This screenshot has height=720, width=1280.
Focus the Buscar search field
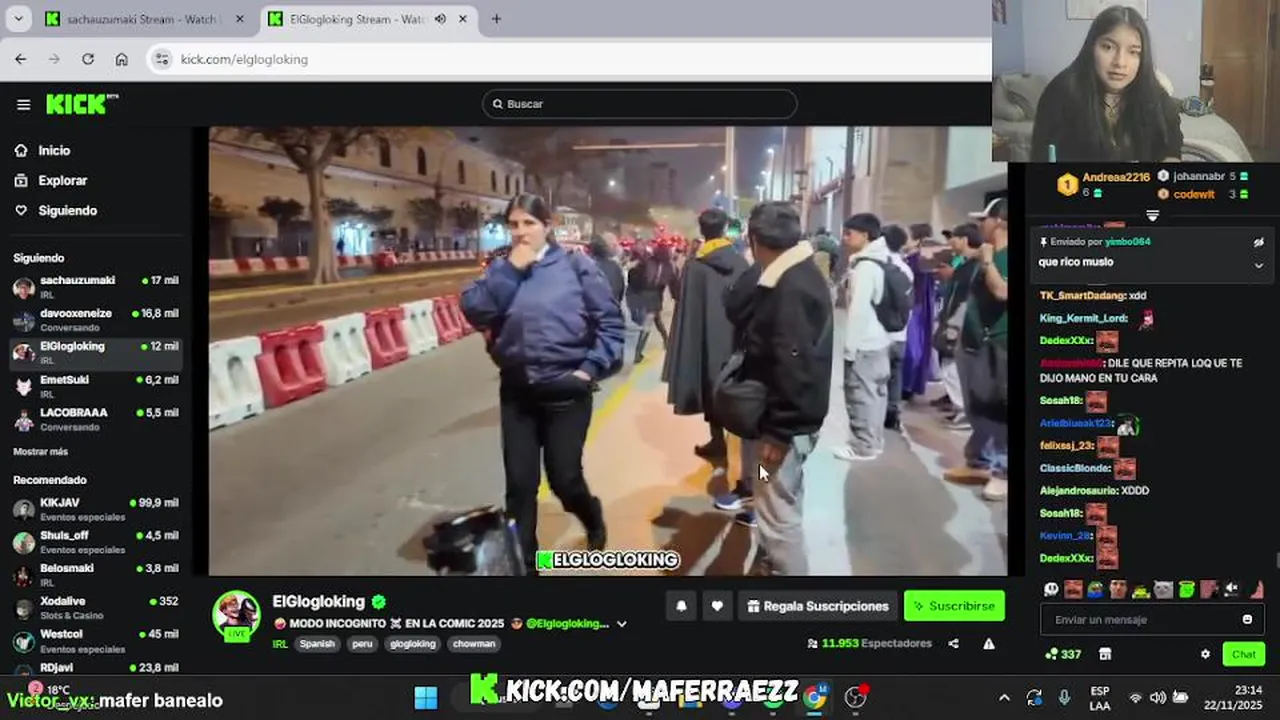(640, 104)
